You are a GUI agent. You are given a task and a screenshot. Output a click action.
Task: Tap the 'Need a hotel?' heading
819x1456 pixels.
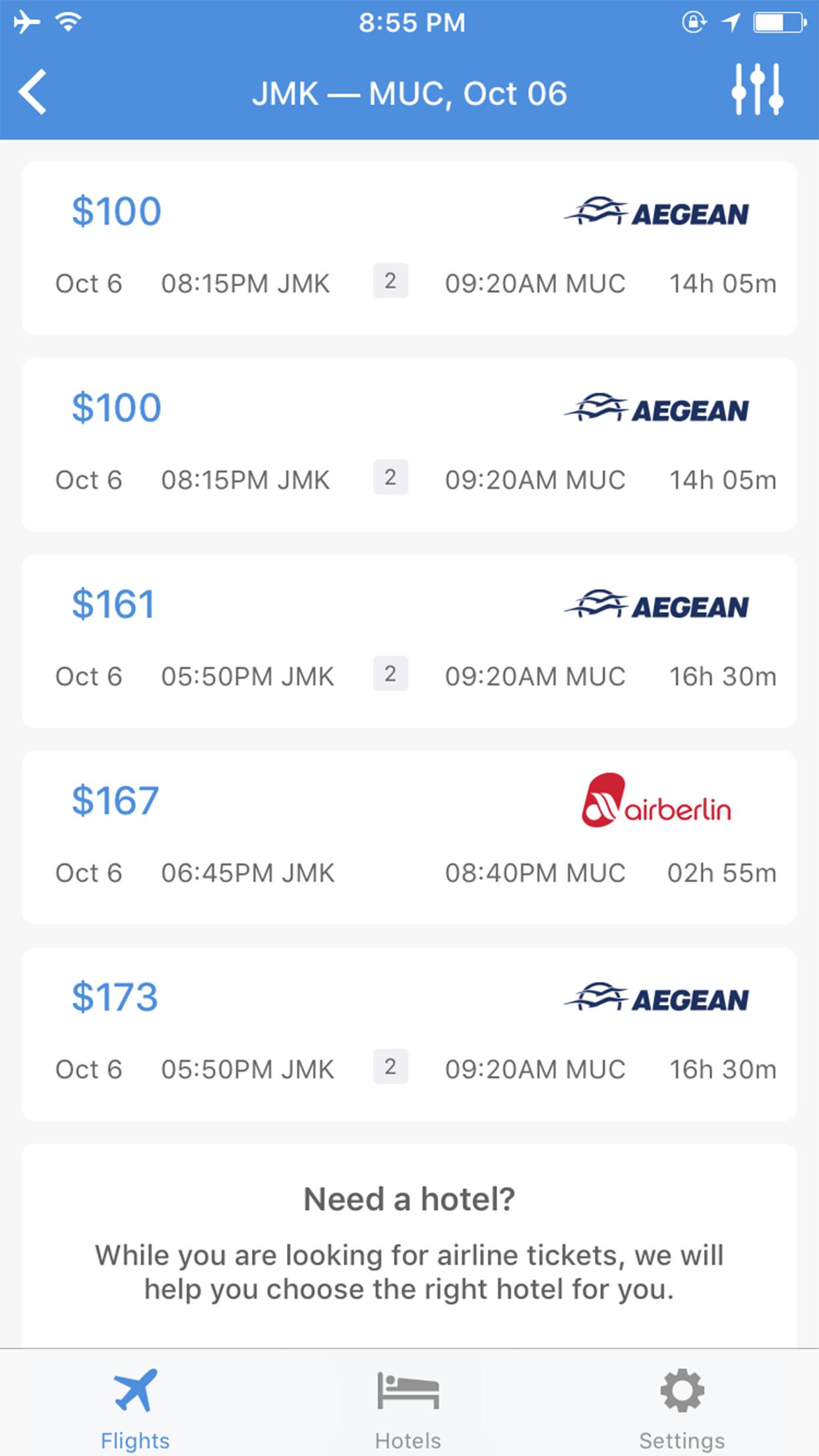tap(409, 1199)
